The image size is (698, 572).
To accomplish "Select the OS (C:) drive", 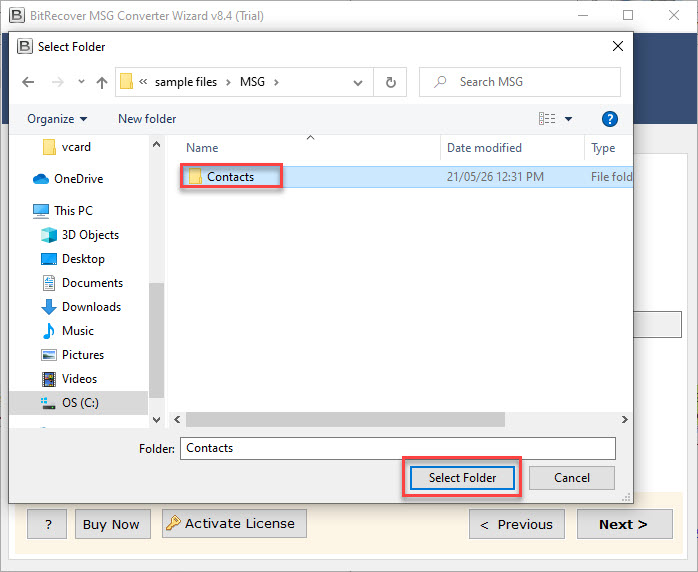I will (78, 403).
